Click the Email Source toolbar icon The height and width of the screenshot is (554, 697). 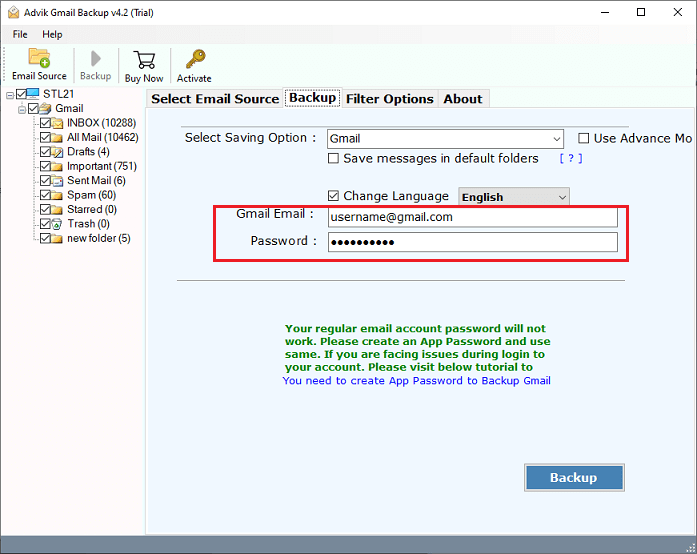point(39,58)
